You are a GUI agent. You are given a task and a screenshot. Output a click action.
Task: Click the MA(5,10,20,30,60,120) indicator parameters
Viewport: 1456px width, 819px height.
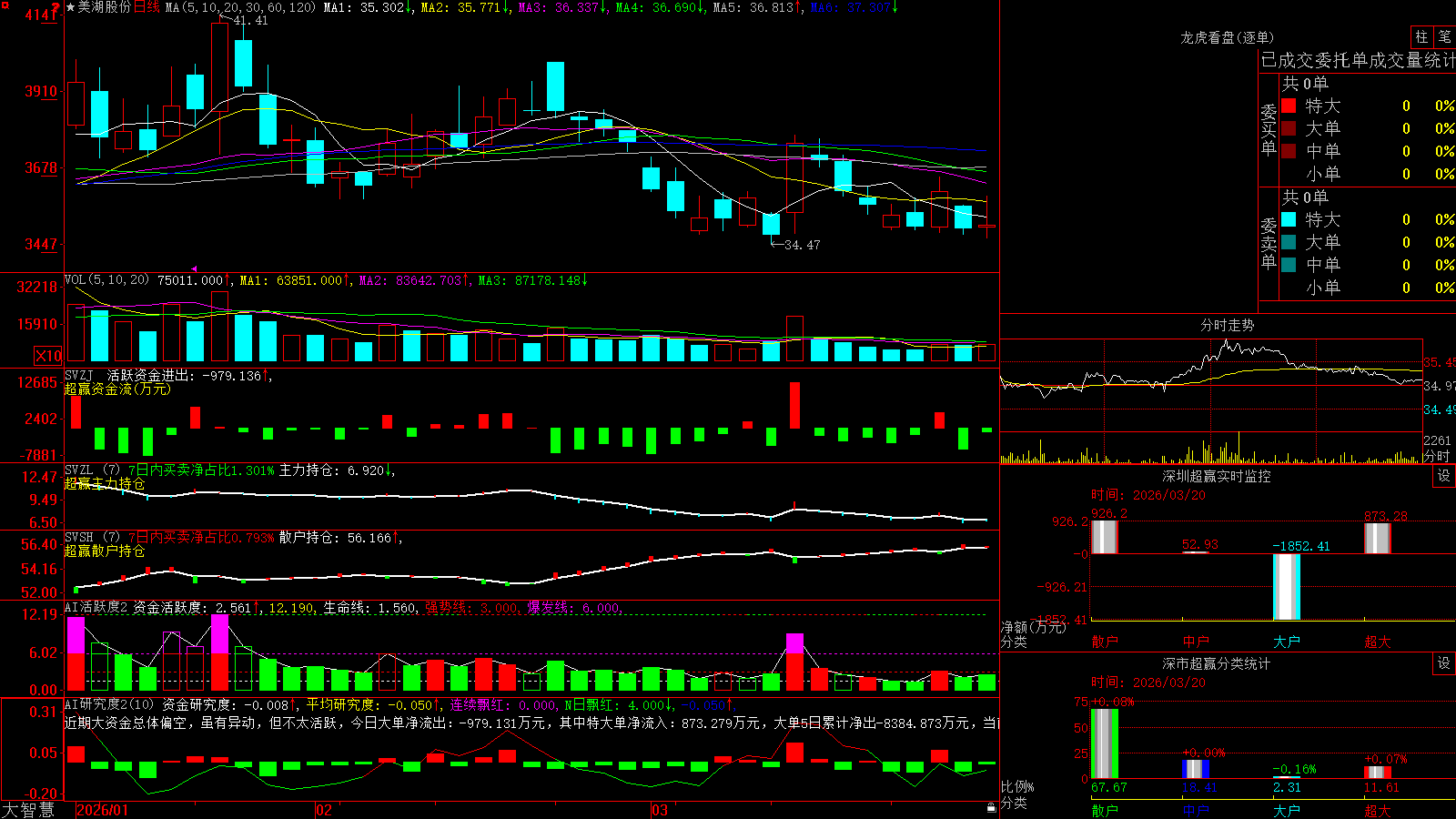[241, 7]
